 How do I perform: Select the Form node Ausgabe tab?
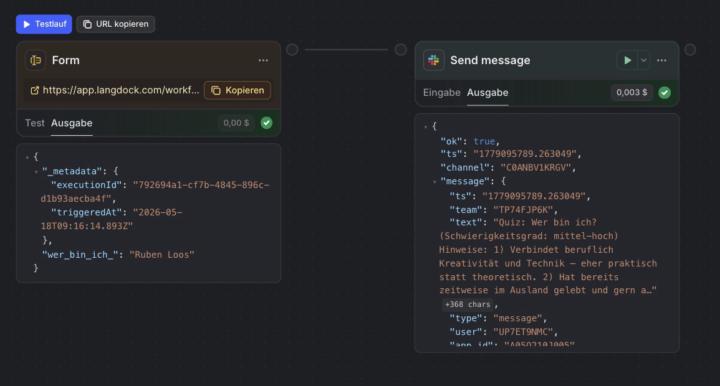pyautogui.click(x=72, y=123)
